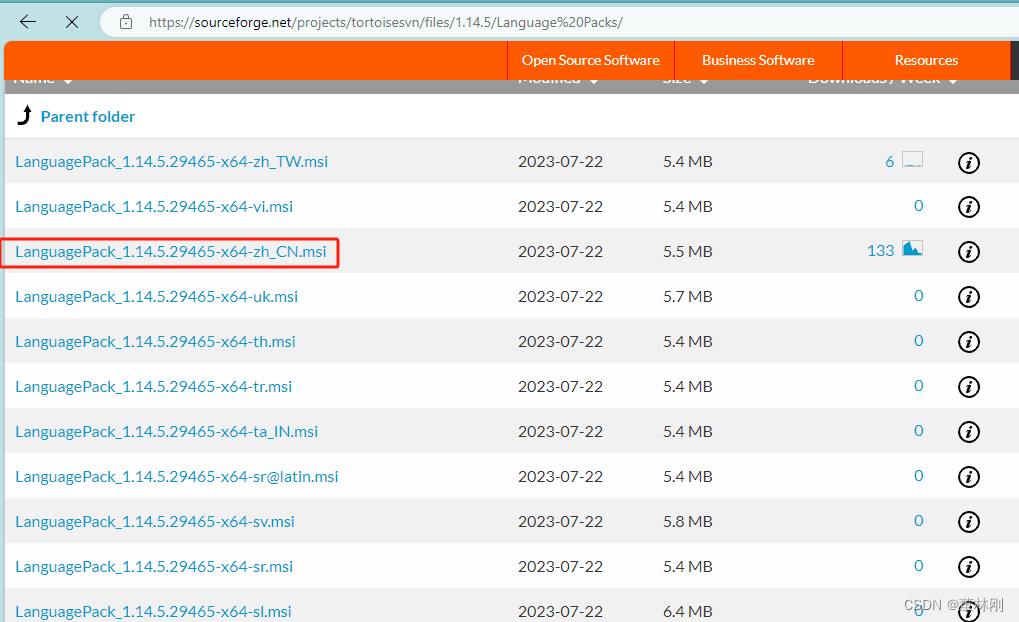Click the 0 downloads count for th.msi
Screen dimensions: 1019x622
pyautogui.click(x=918, y=341)
